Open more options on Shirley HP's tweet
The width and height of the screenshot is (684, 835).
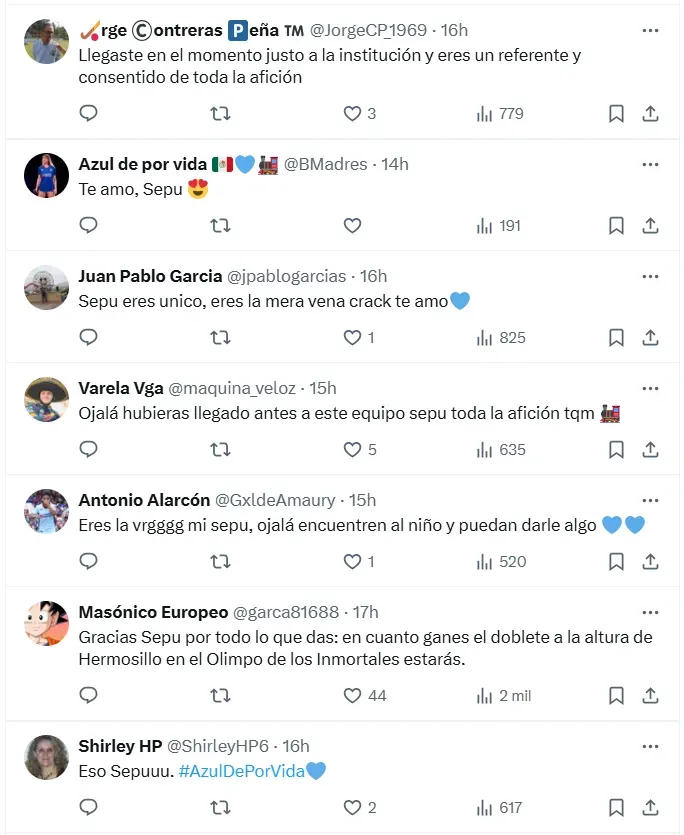tap(650, 746)
